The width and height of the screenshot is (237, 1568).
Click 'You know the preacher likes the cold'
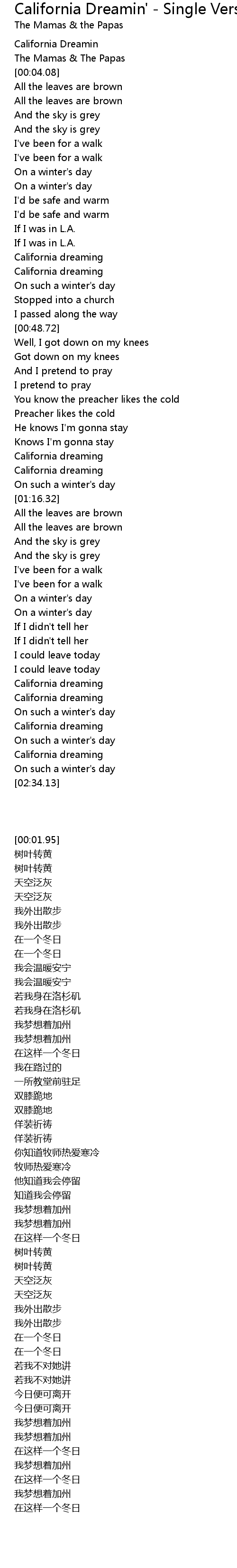pyautogui.click(x=96, y=399)
